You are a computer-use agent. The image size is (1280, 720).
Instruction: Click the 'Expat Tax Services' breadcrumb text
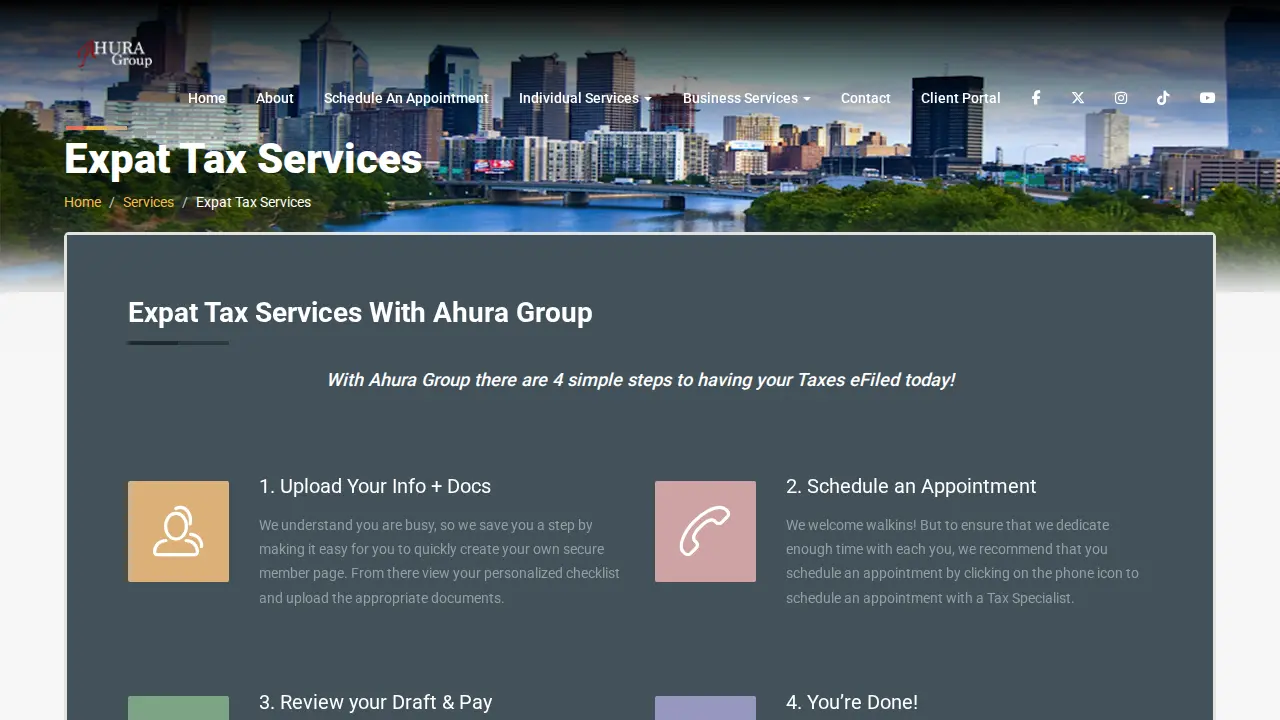point(254,202)
